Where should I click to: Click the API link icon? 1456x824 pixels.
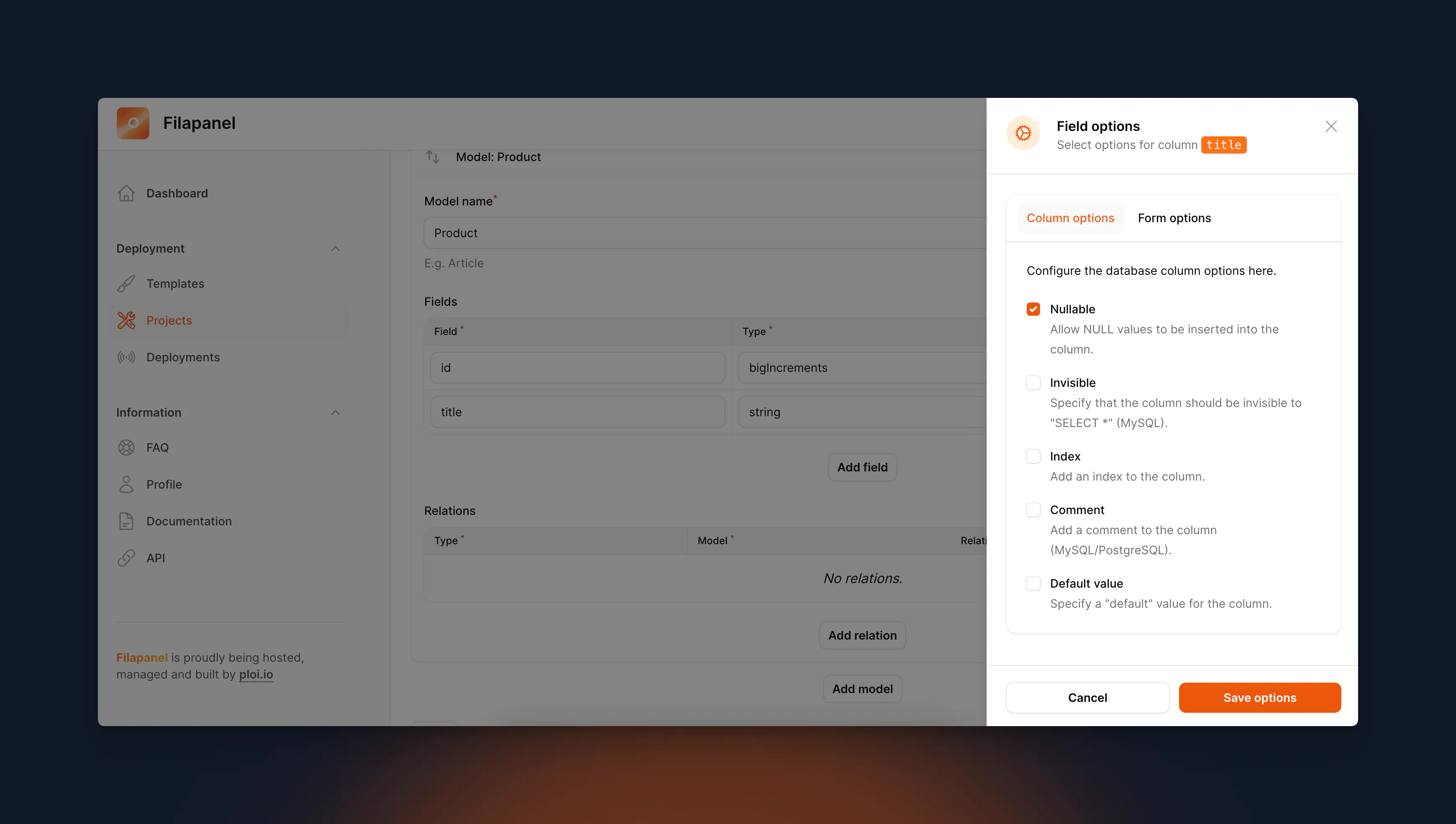tap(126, 558)
